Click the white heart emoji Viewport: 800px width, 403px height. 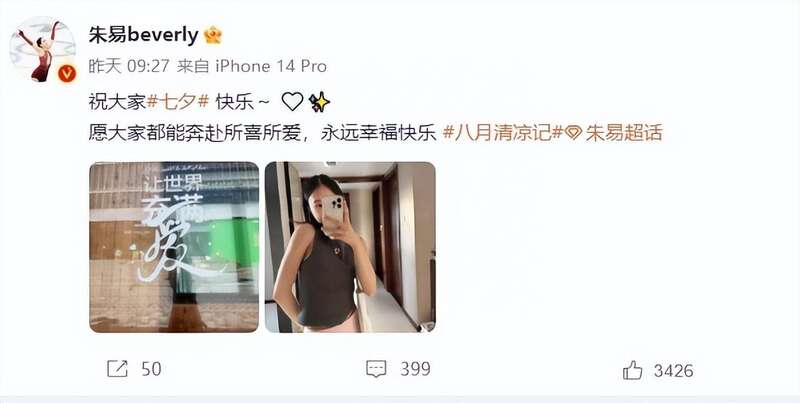coord(292,102)
